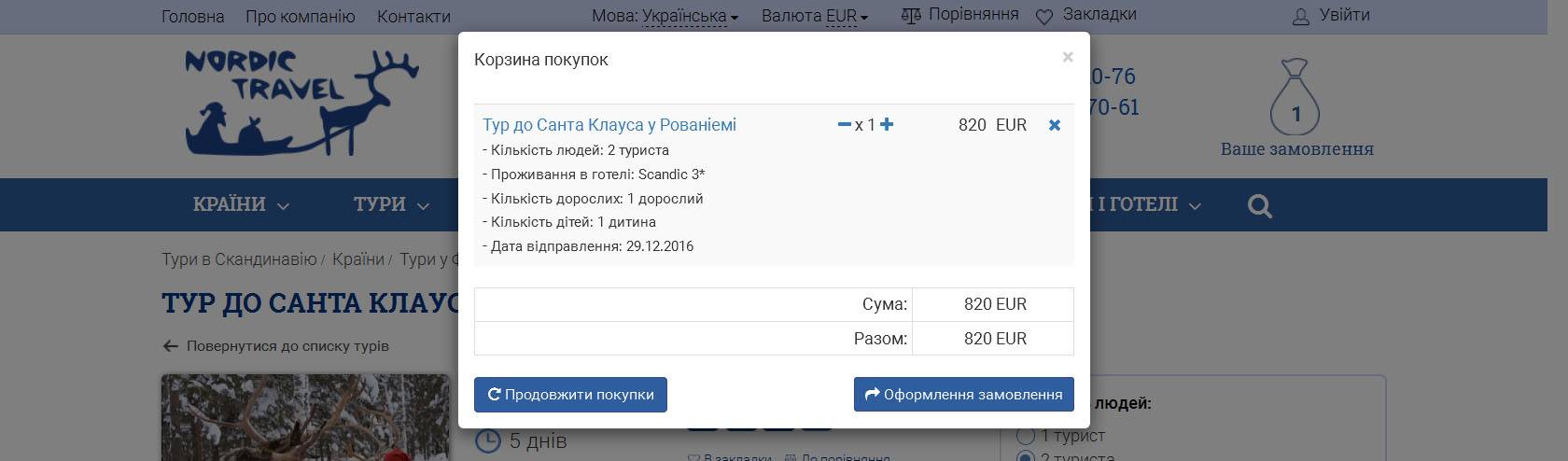The width and height of the screenshot is (1568, 461).
Task: Click Продовжити покупки button
Action: tap(570, 395)
